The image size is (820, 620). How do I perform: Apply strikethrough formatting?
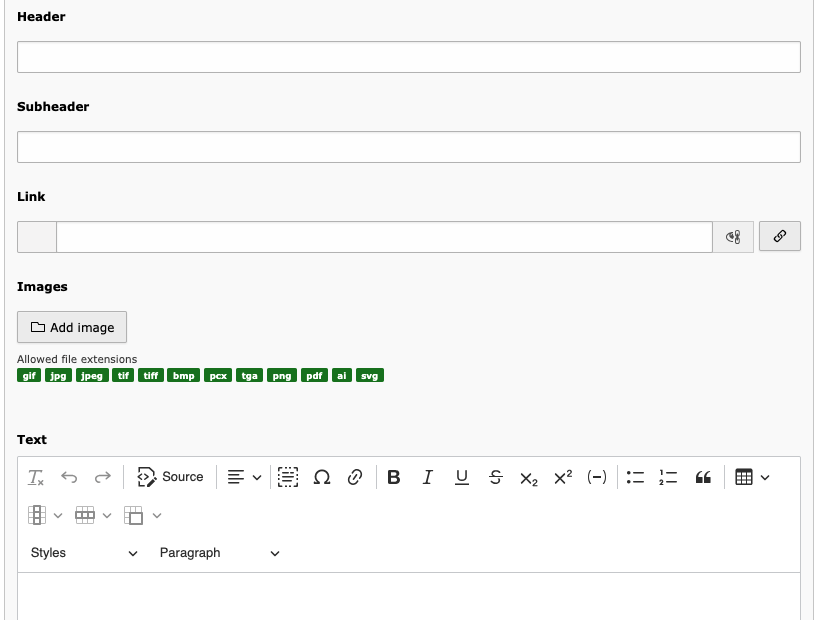pos(495,477)
